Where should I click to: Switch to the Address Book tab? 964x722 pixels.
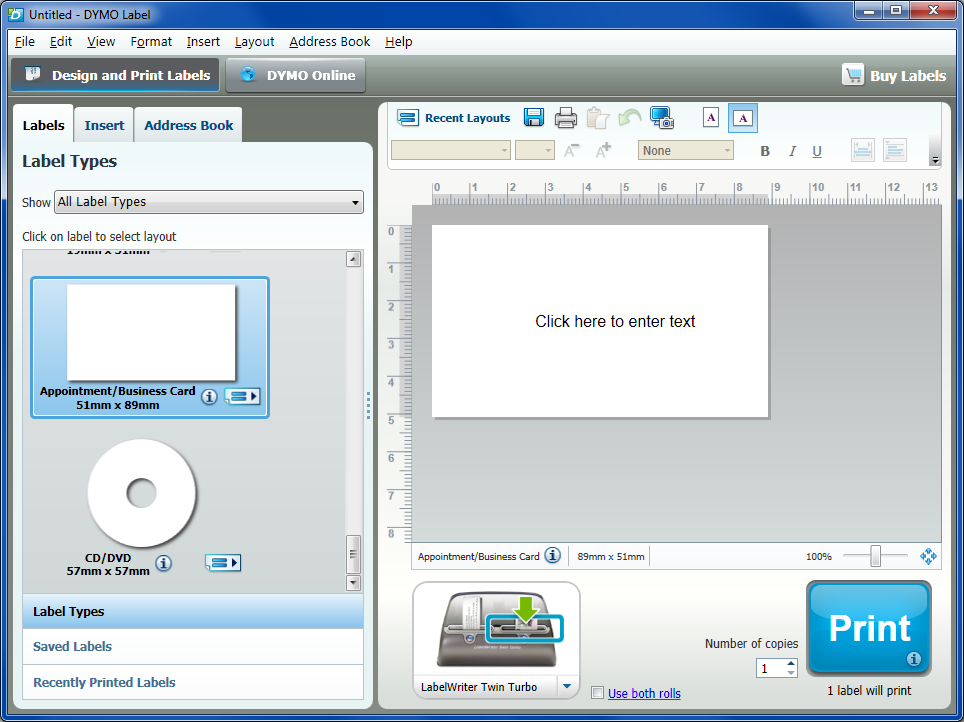point(188,124)
